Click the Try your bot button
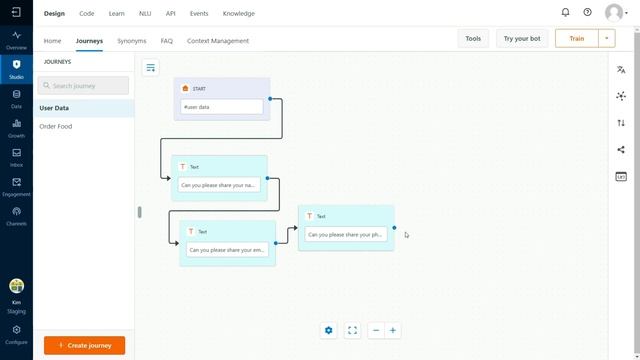 coord(522,38)
